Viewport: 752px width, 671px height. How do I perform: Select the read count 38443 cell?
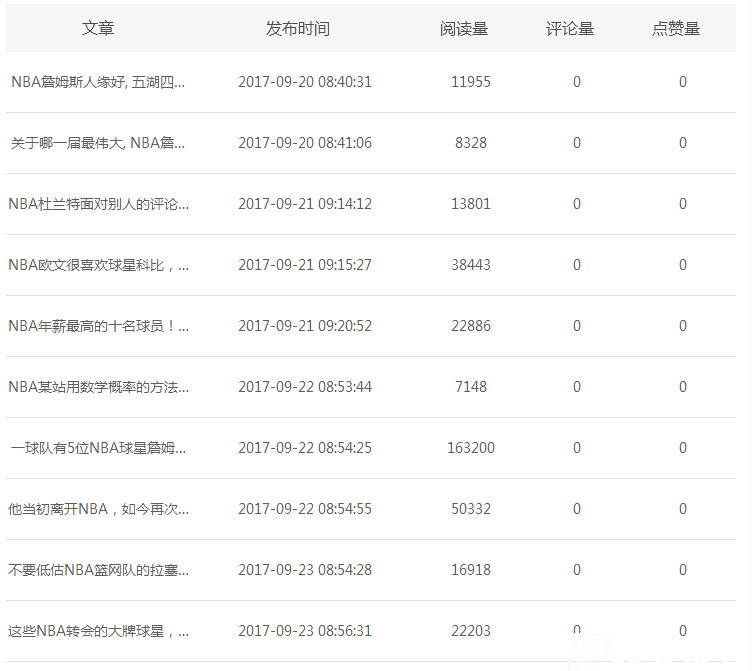pyautogui.click(x=471, y=265)
